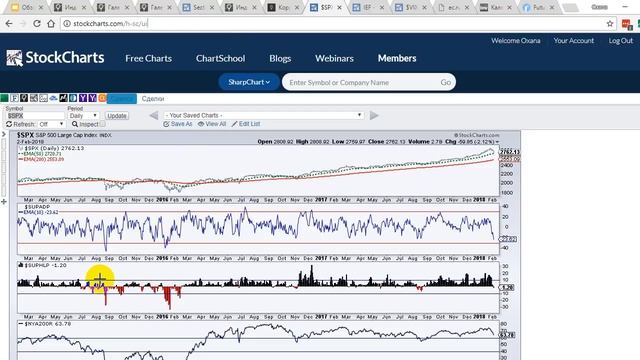
Task: Click the Go search button
Action: point(445,82)
